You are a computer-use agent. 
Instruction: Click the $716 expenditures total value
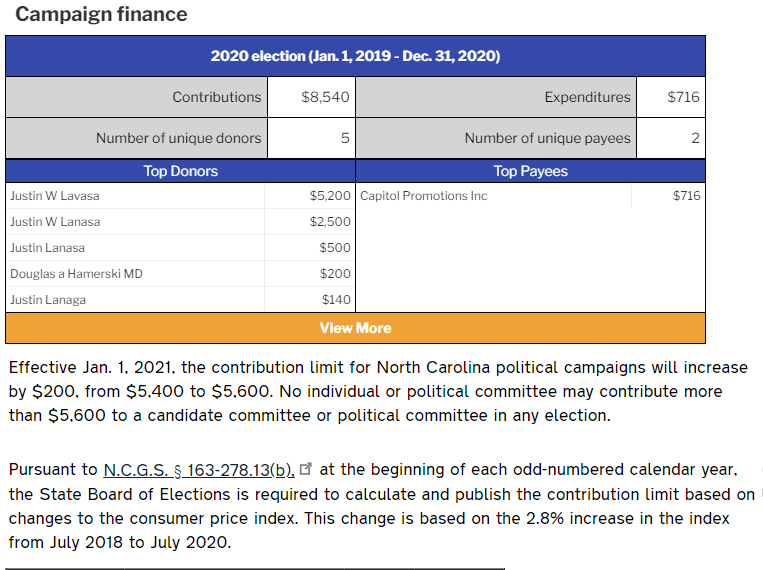(x=683, y=97)
